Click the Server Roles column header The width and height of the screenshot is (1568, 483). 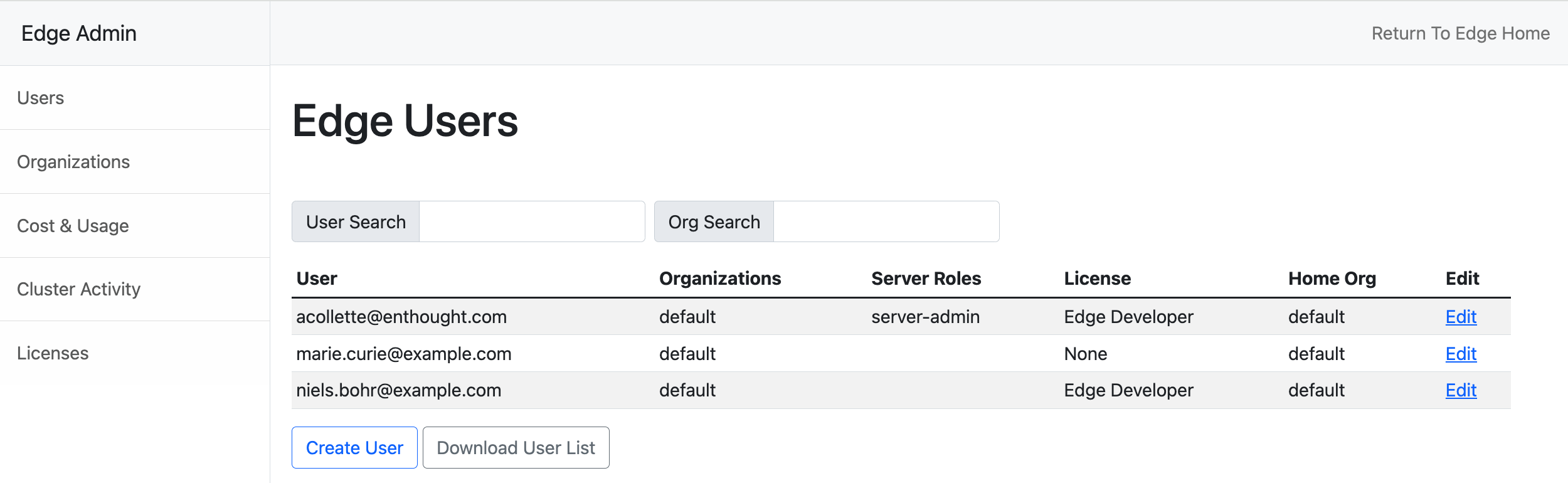pyautogui.click(x=926, y=279)
